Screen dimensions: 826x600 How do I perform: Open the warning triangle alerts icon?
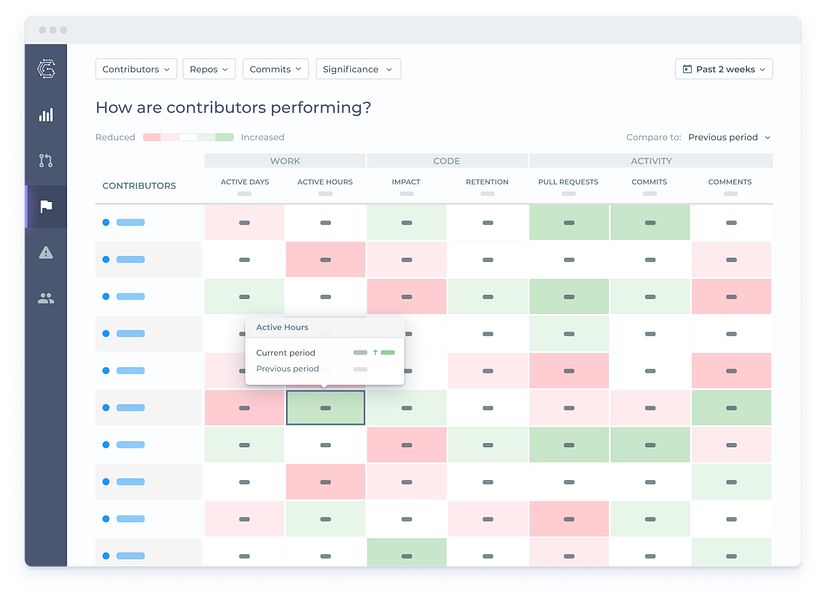click(46, 253)
